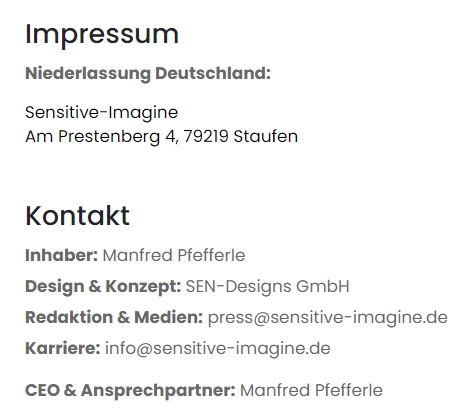The width and height of the screenshot is (468, 417).
Task: Click the SEN-Designs GmbH text
Action: 268,287
